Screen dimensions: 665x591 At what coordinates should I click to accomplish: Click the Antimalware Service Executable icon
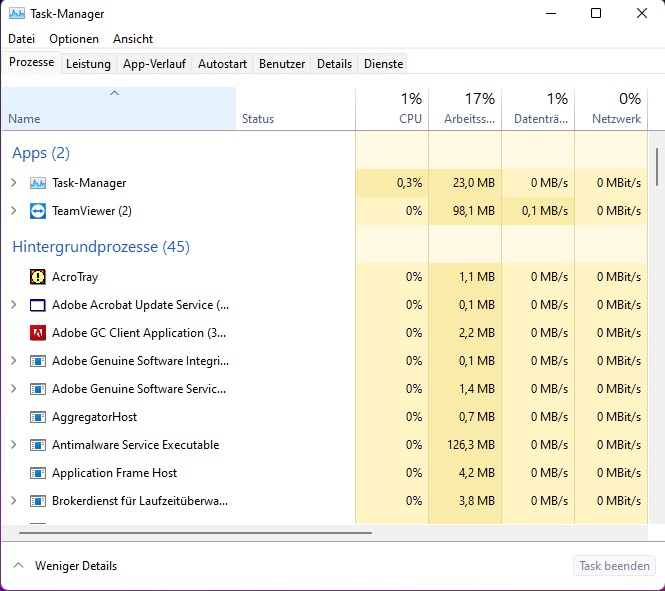(38, 445)
